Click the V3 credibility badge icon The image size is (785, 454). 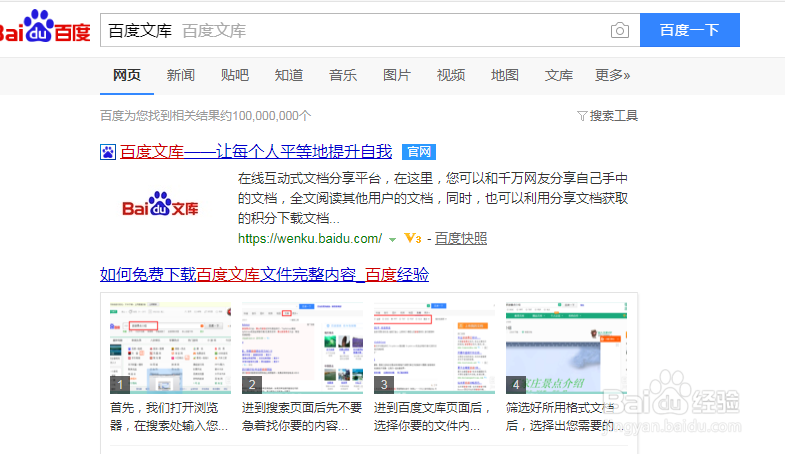413,239
